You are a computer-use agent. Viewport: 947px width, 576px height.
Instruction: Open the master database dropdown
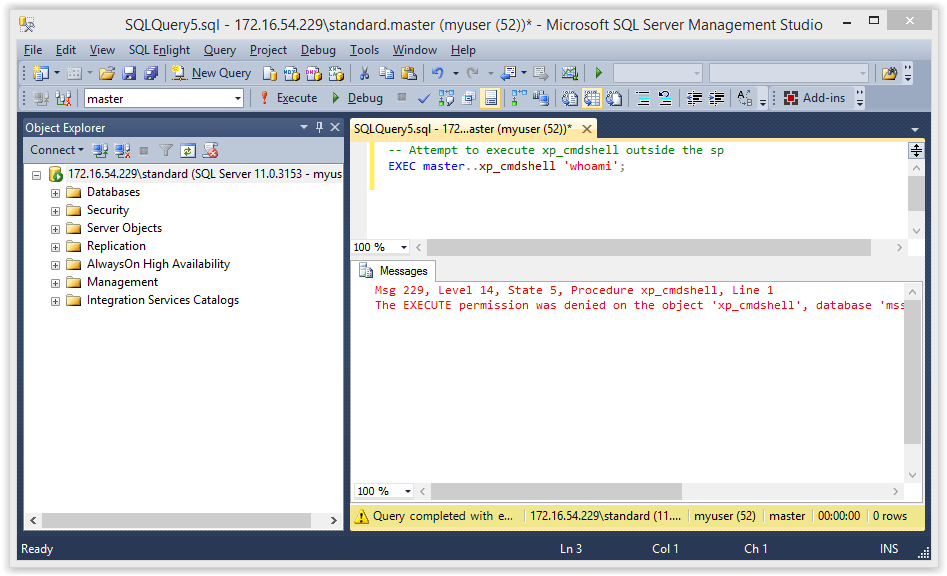pos(240,97)
